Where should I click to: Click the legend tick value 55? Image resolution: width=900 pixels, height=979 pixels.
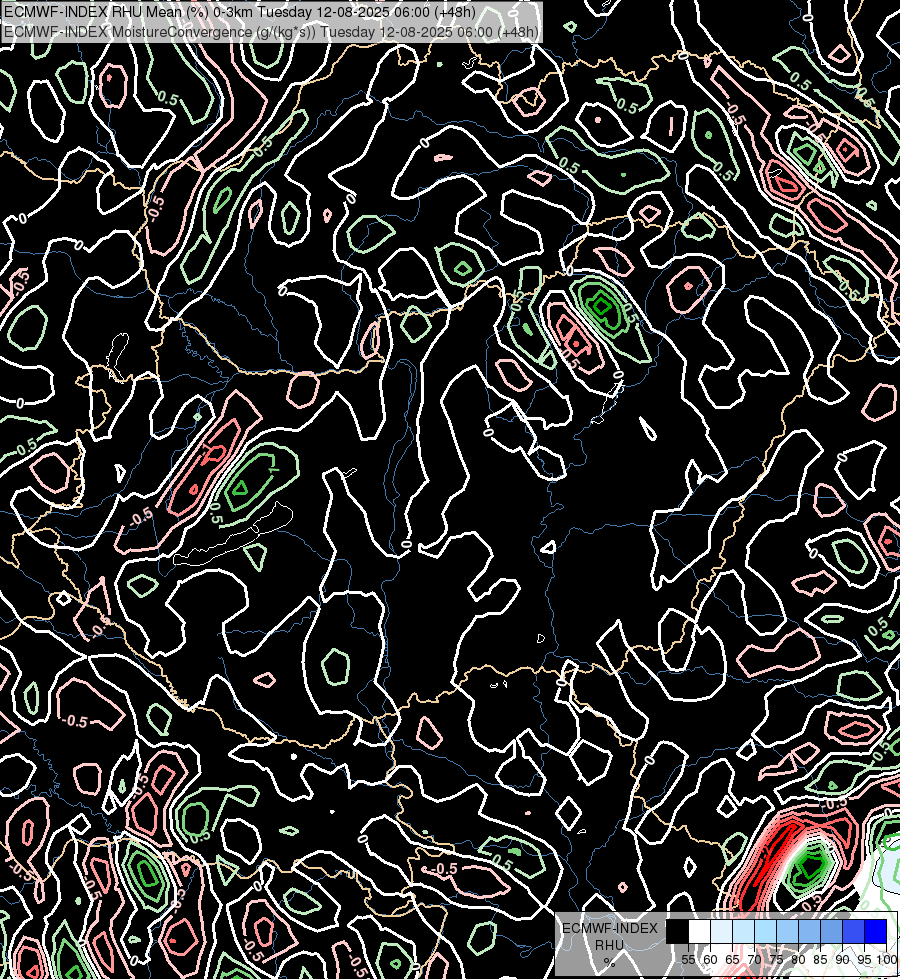(x=688, y=960)
